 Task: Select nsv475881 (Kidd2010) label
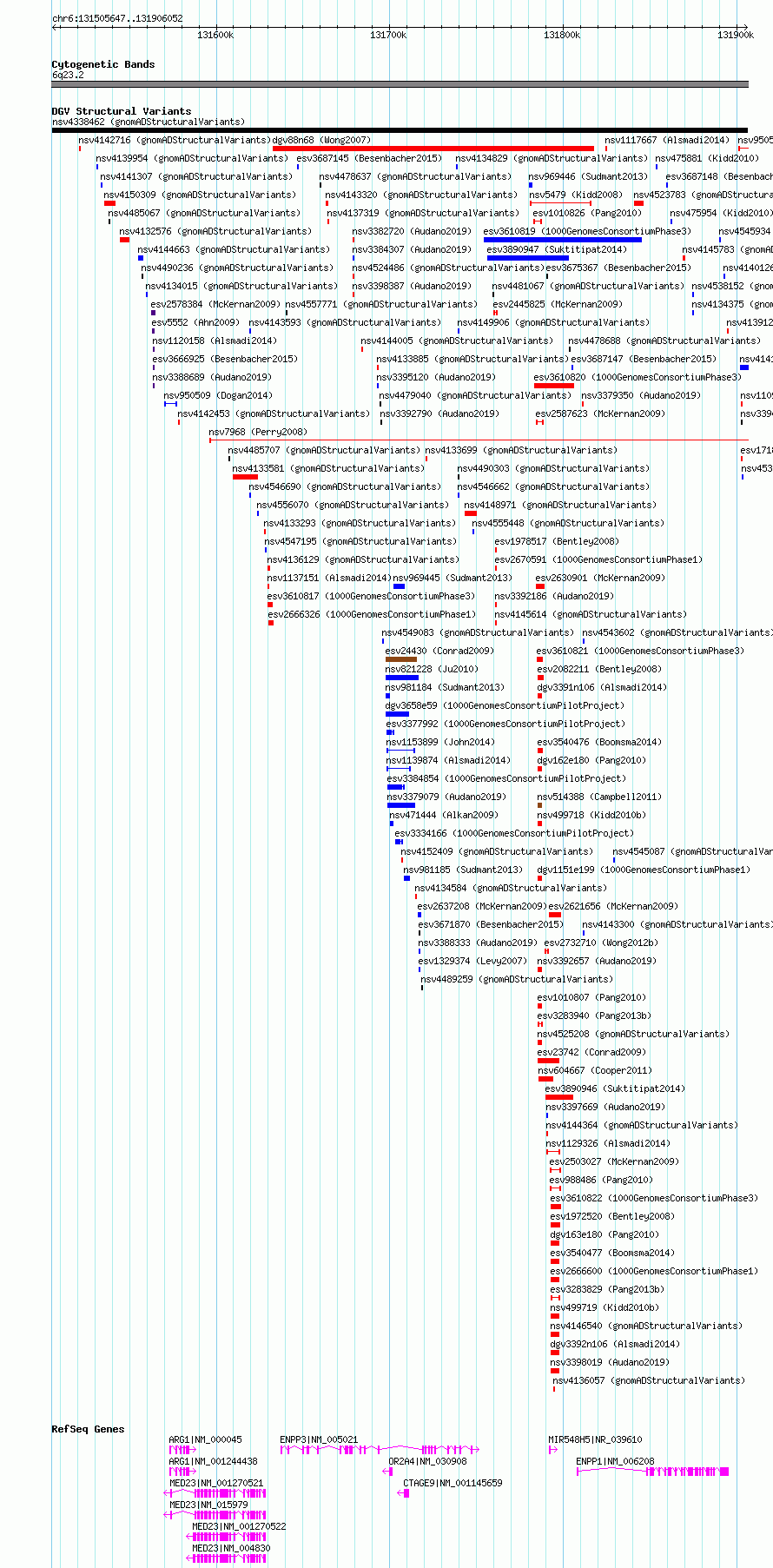coord(707,158)
